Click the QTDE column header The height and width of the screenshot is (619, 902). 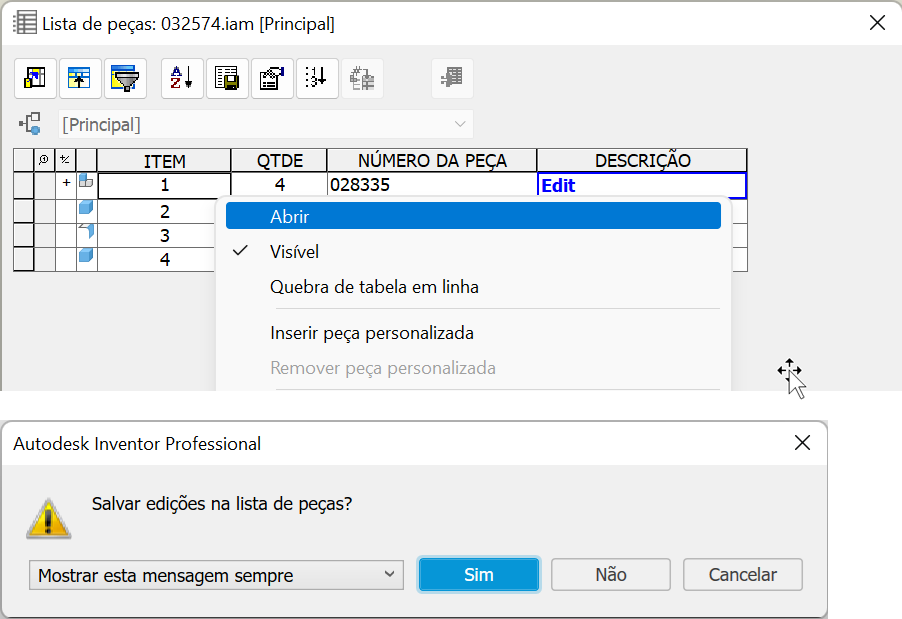click(x=279, y=161)
